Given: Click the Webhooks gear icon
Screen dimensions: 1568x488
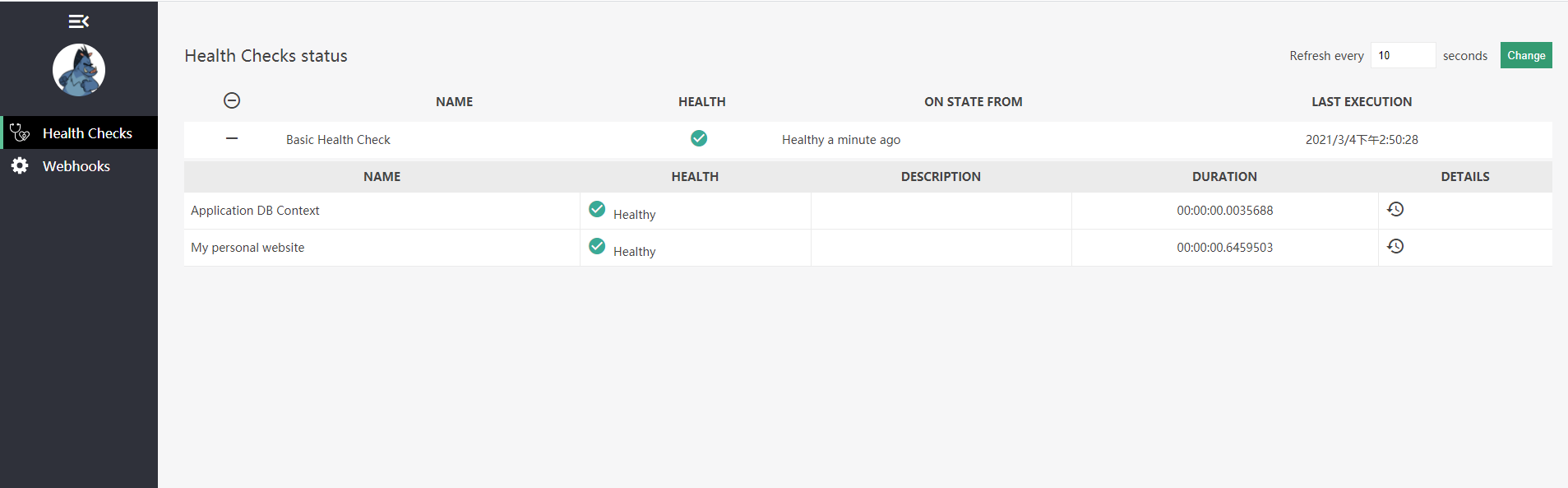Looking at the screenshot, I should pos(20,165).
